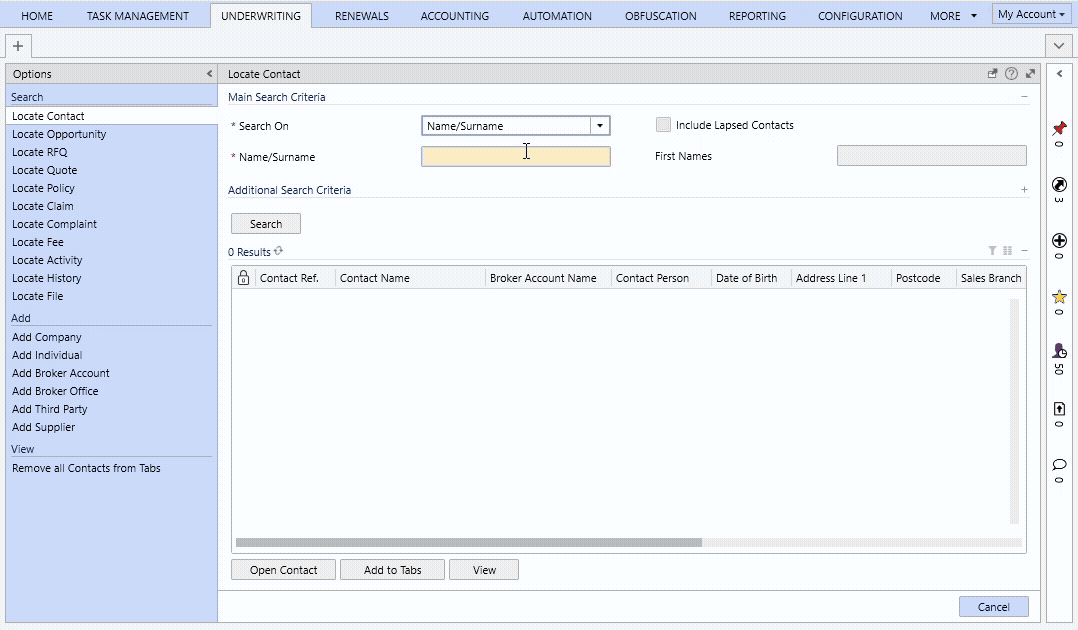Open help for Locate Contact
Viewport: 1078px width, 630px height.
pos(1011,74)
